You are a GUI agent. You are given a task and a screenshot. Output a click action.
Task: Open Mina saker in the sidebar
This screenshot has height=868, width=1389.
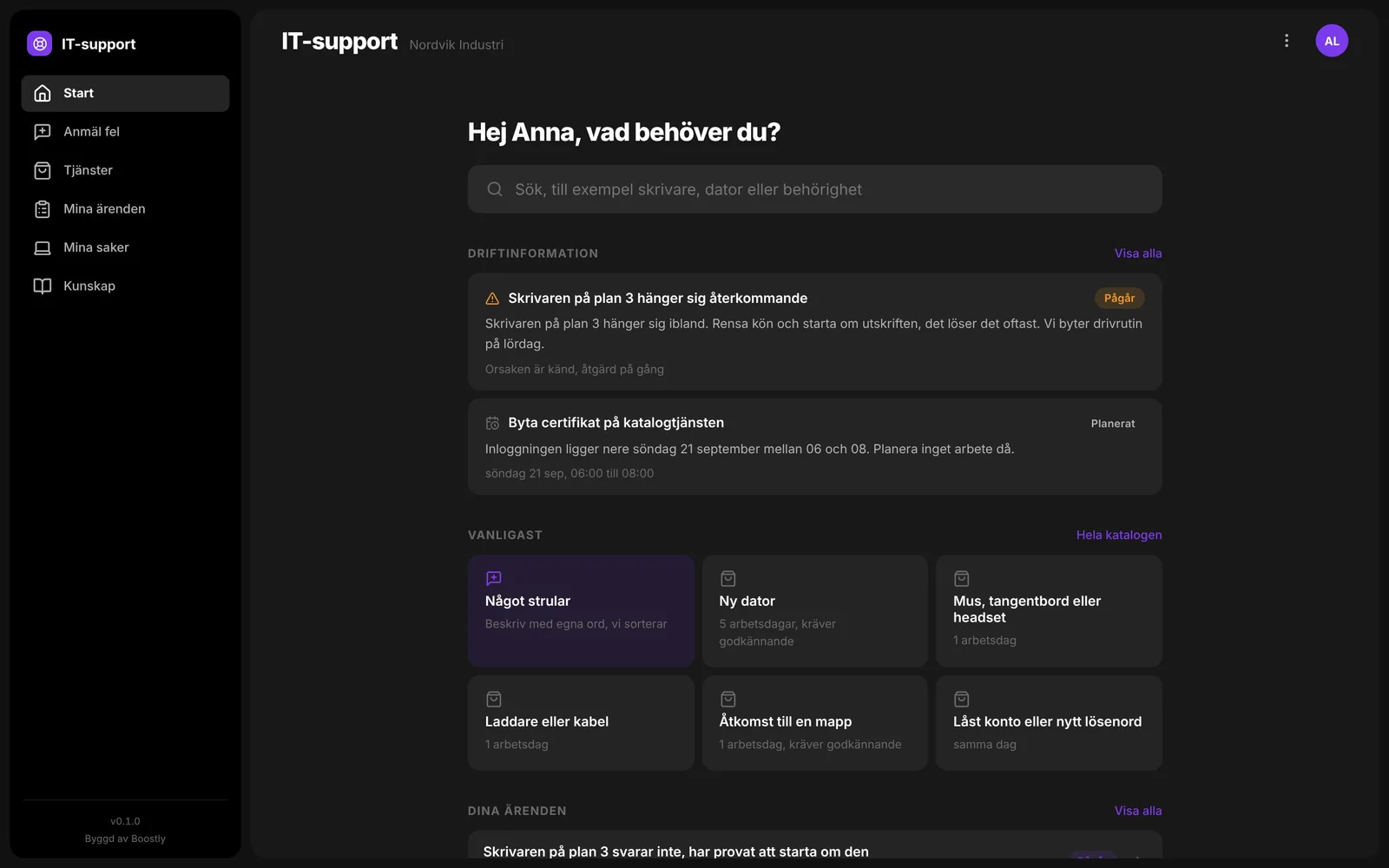(x=125, y=247)
